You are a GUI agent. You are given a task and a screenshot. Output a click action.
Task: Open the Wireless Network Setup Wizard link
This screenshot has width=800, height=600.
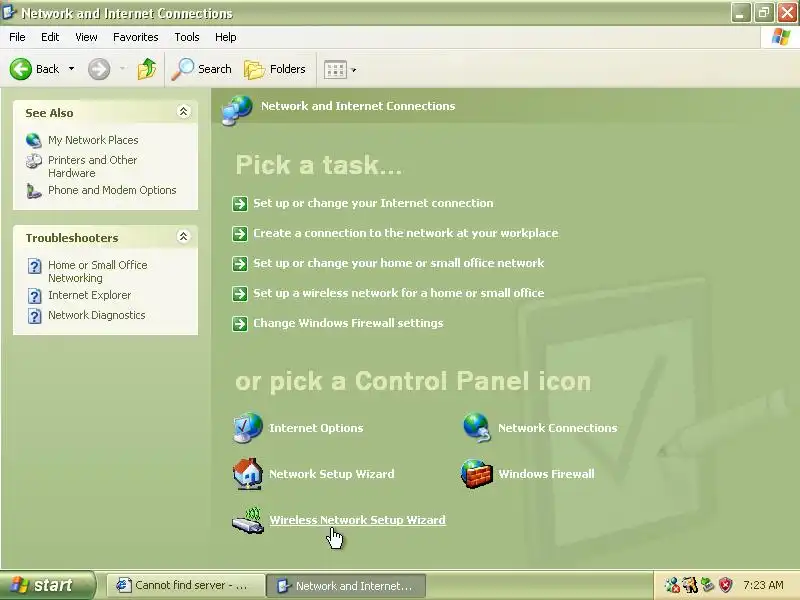358,520
